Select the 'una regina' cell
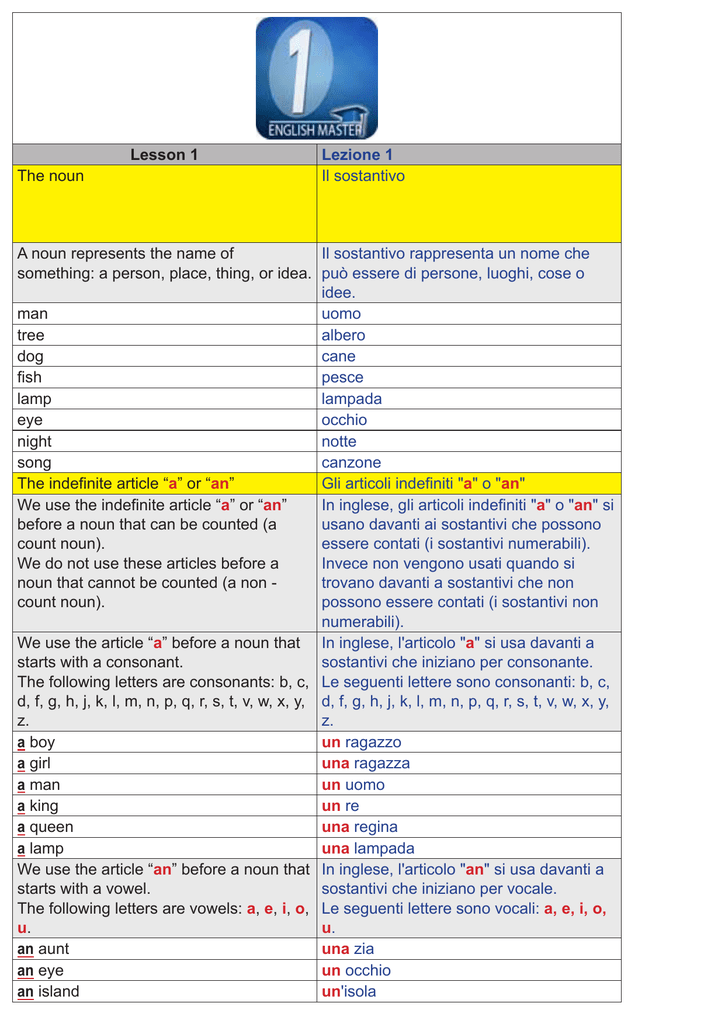This screenshot has height=1024, width=725. [469, 827]
